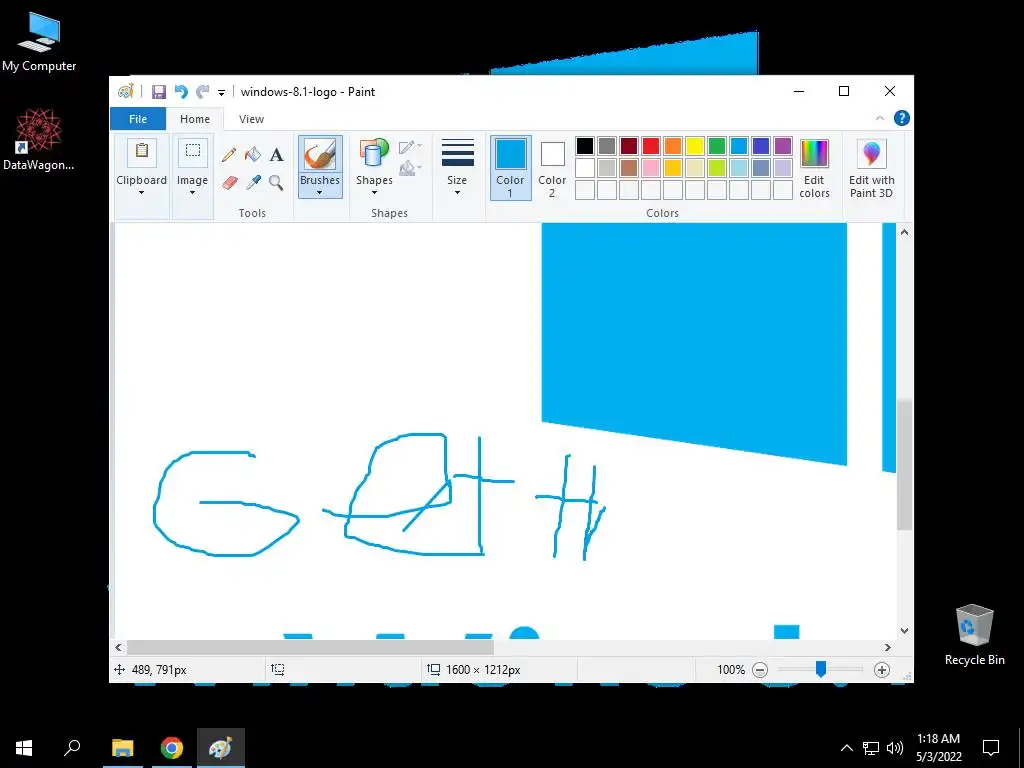Click the taskbar search magnifier
The height and width of the screenshot is (768, 1024).
click(x=72, y=748)
